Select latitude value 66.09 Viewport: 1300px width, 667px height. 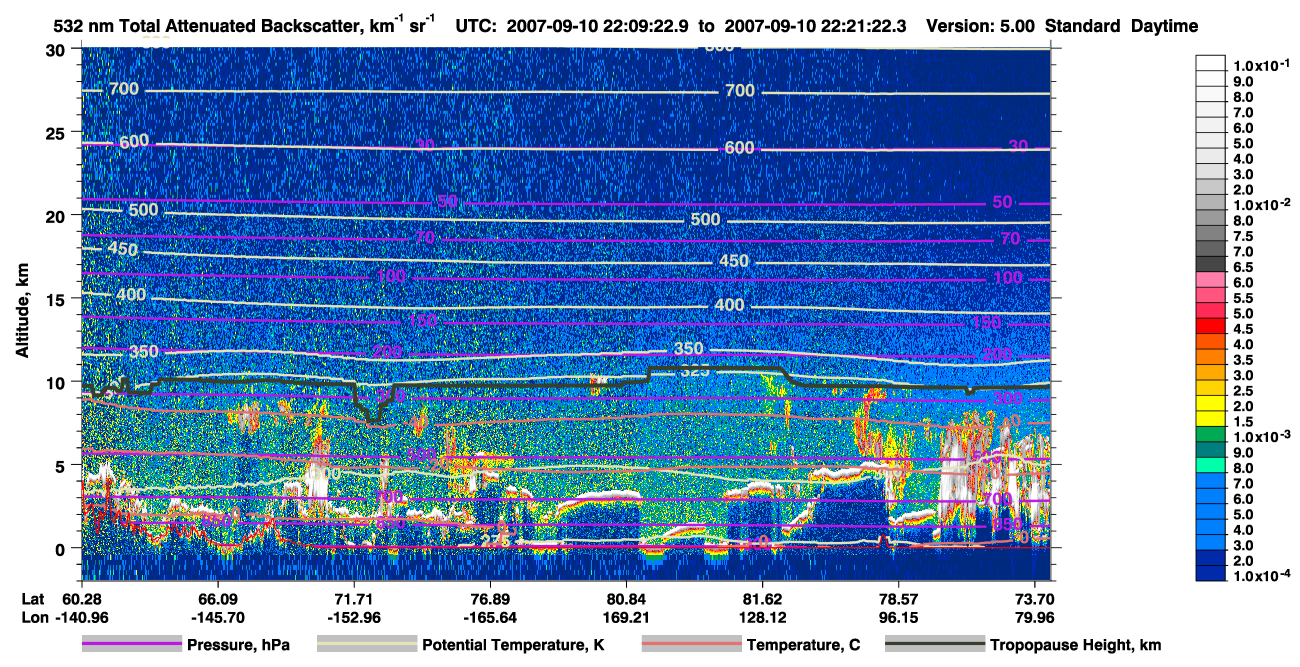click(x=217, y=599)
